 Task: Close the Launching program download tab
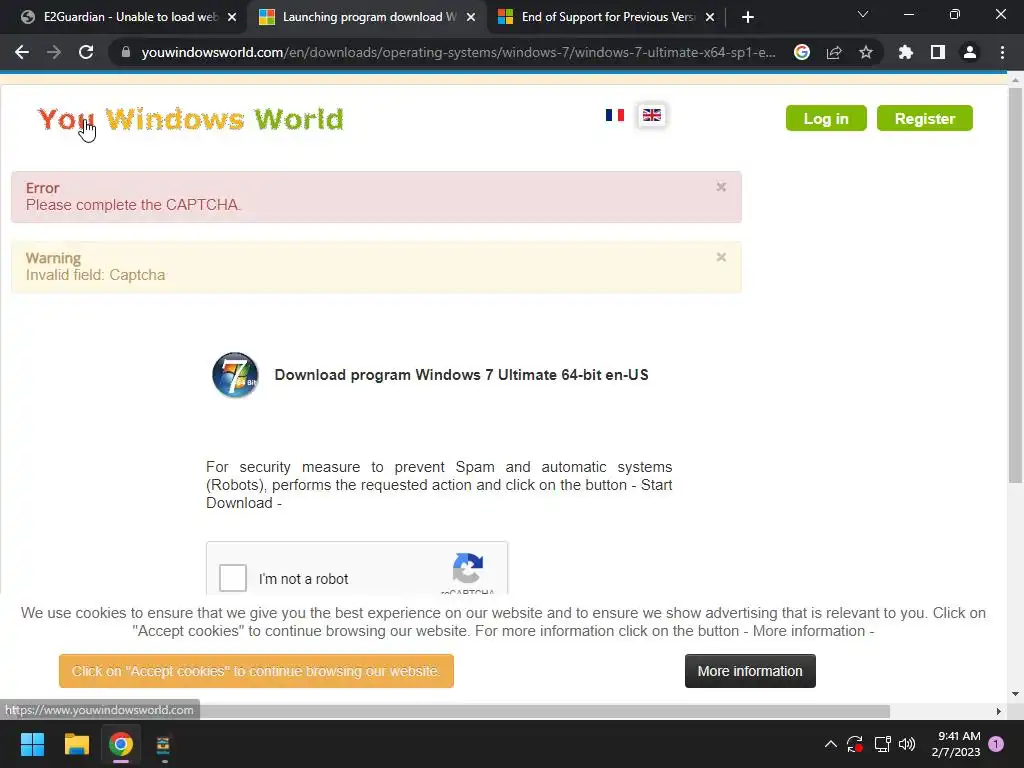click(x=471, y=17)
